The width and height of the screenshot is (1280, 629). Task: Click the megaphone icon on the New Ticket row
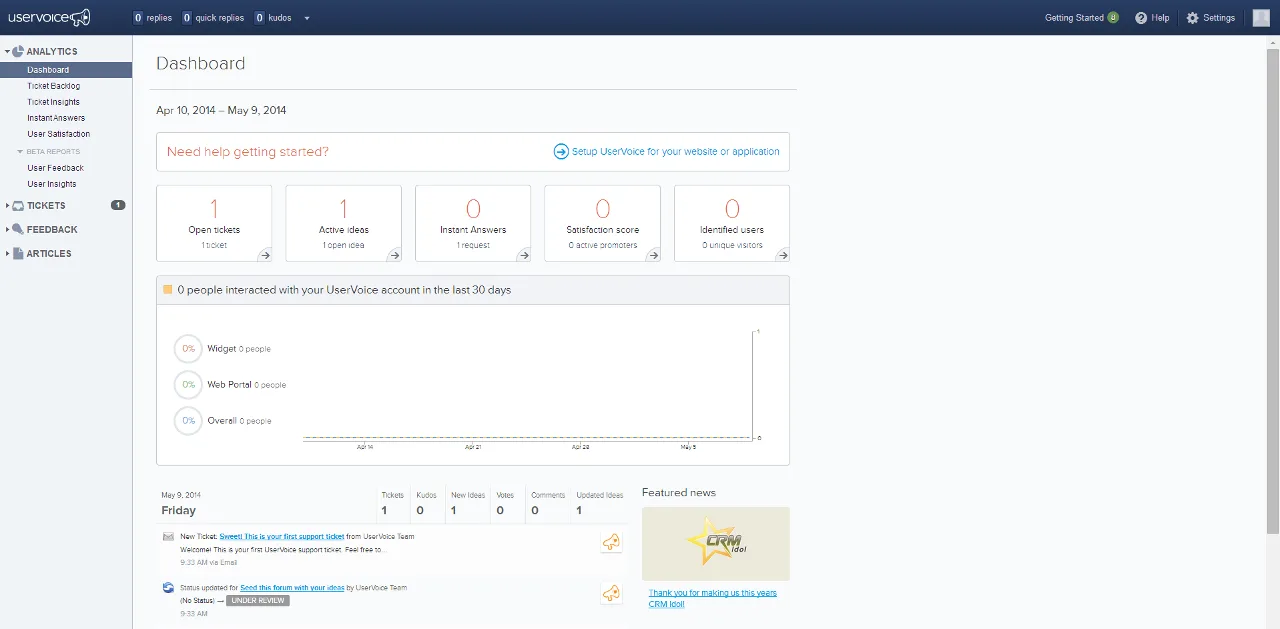(x=611, y=542)
